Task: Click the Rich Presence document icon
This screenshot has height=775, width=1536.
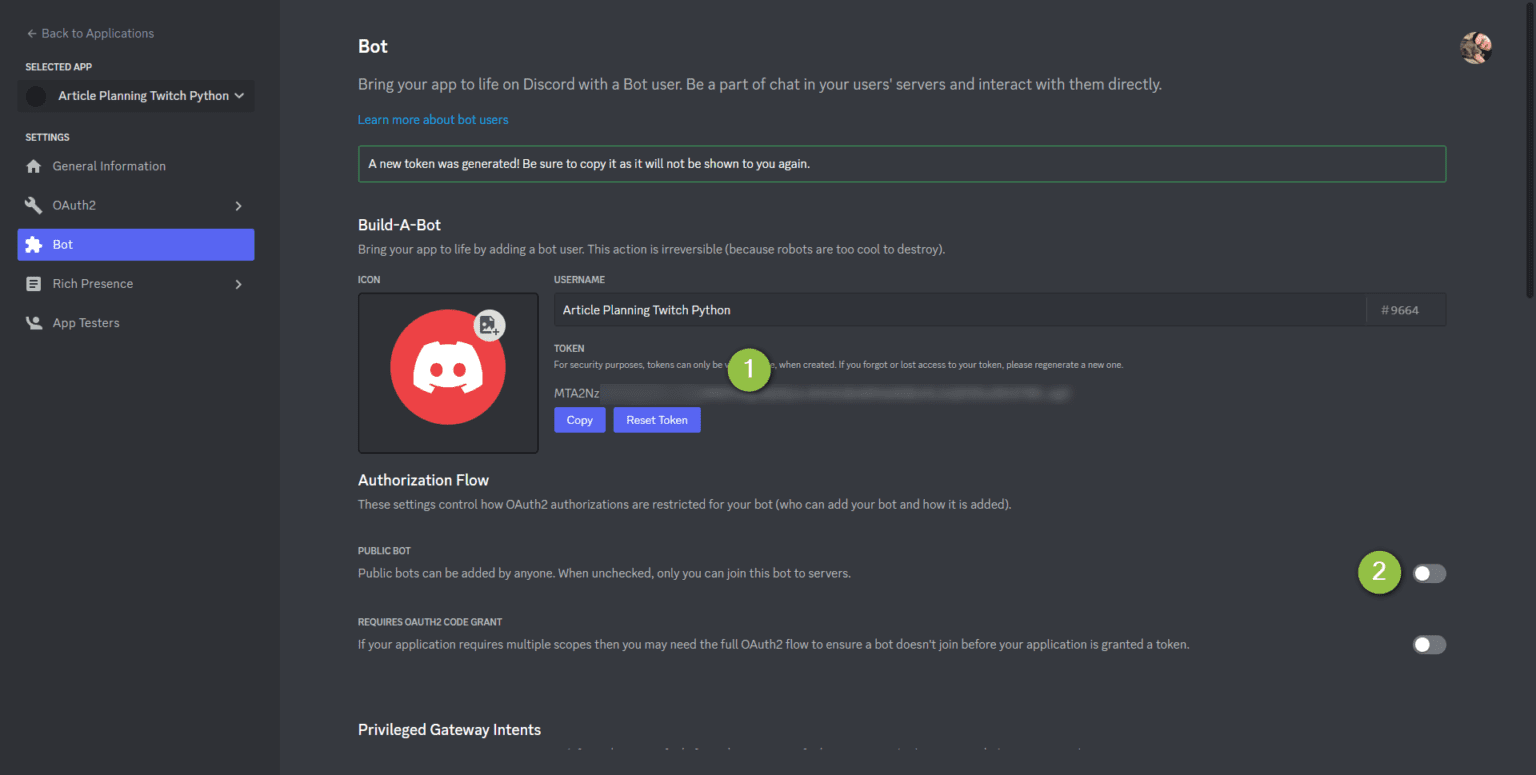Action: (34, 284)
